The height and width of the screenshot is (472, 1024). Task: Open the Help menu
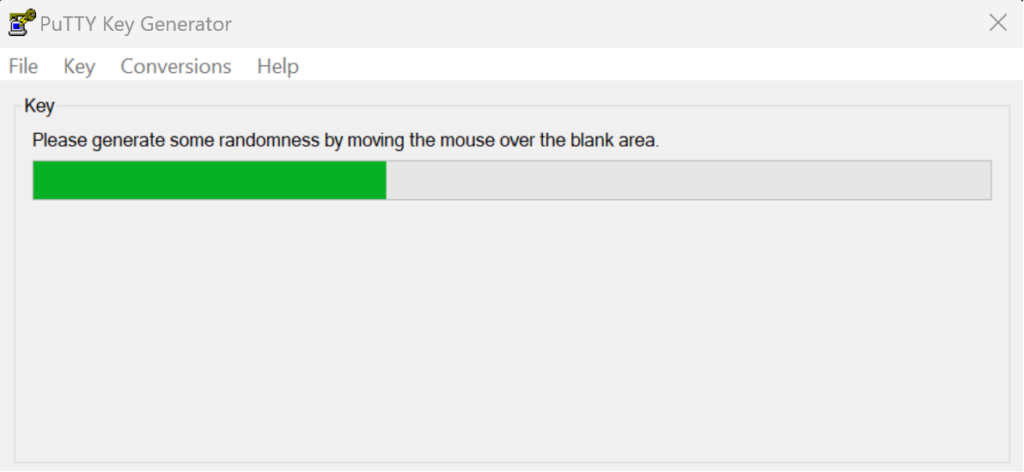click(x=278, y=66)
